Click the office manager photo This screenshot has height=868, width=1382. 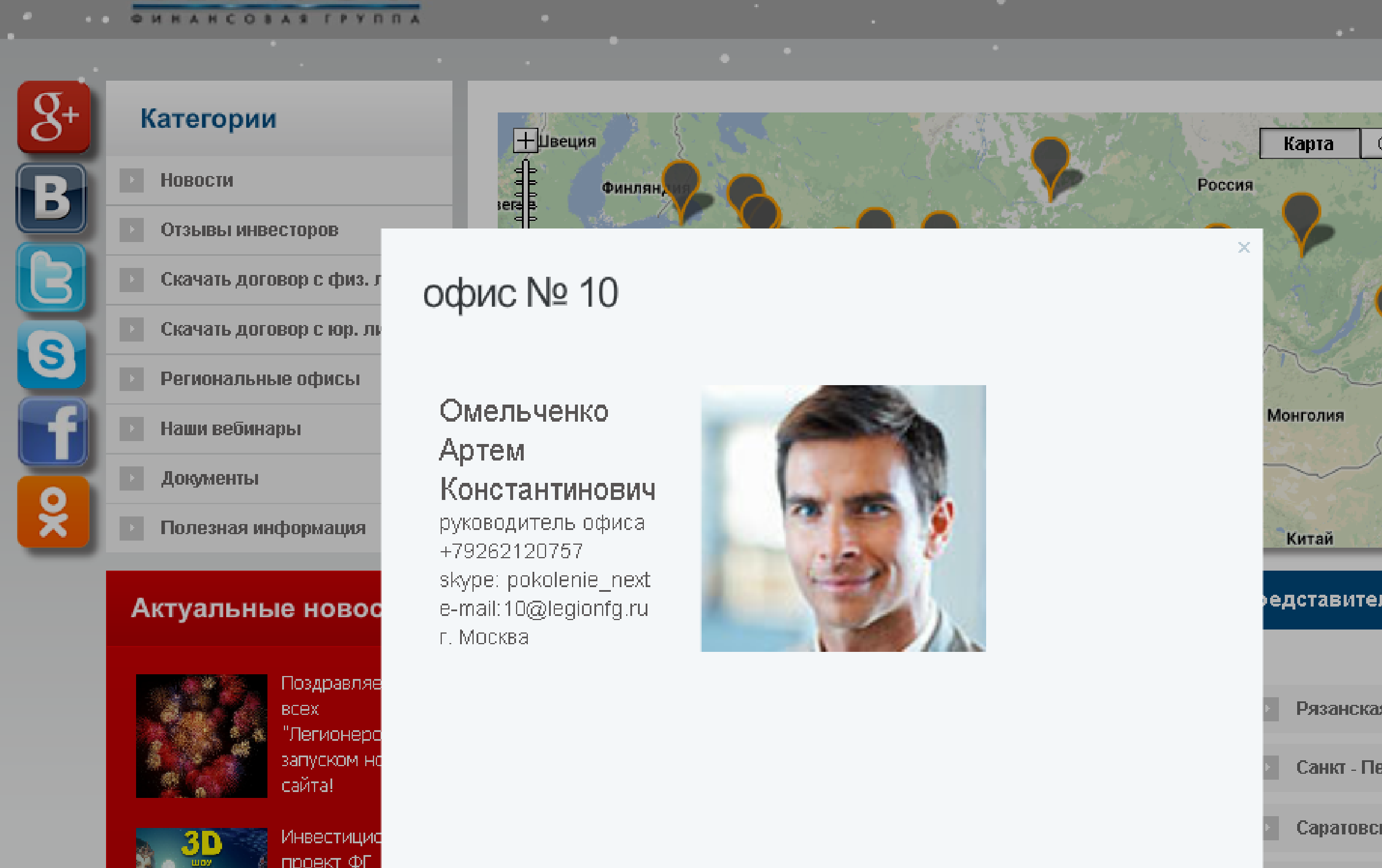tap(843, 518)
